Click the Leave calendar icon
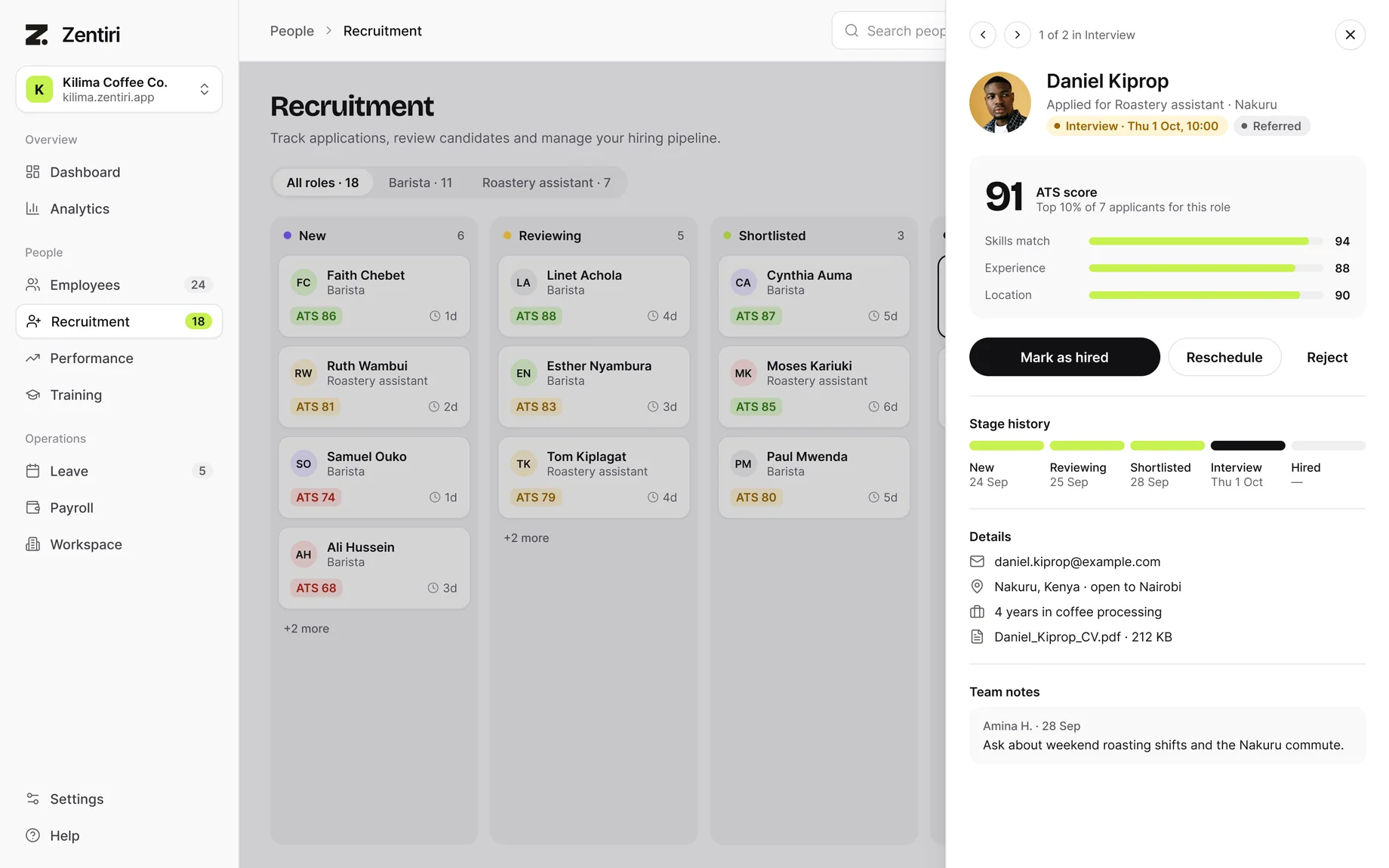Screen dimensions: 1389x868 pyautogui.click(x=32, y=471)
